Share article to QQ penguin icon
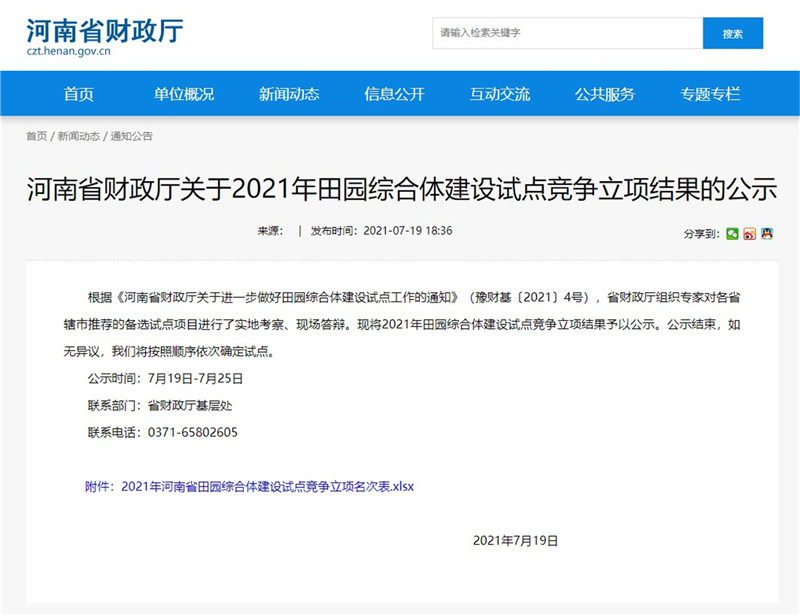This screenshot has width=800, height=616. coord(767,234)
